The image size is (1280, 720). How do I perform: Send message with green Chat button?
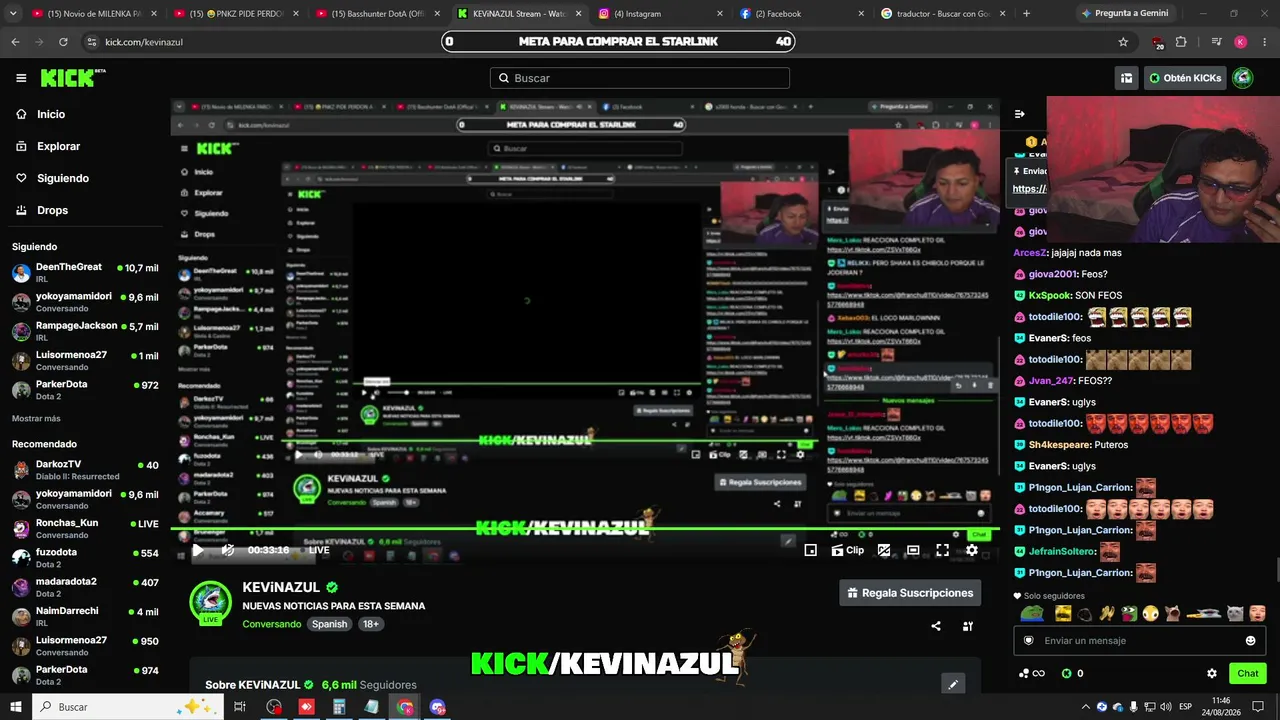point(1247,673)
